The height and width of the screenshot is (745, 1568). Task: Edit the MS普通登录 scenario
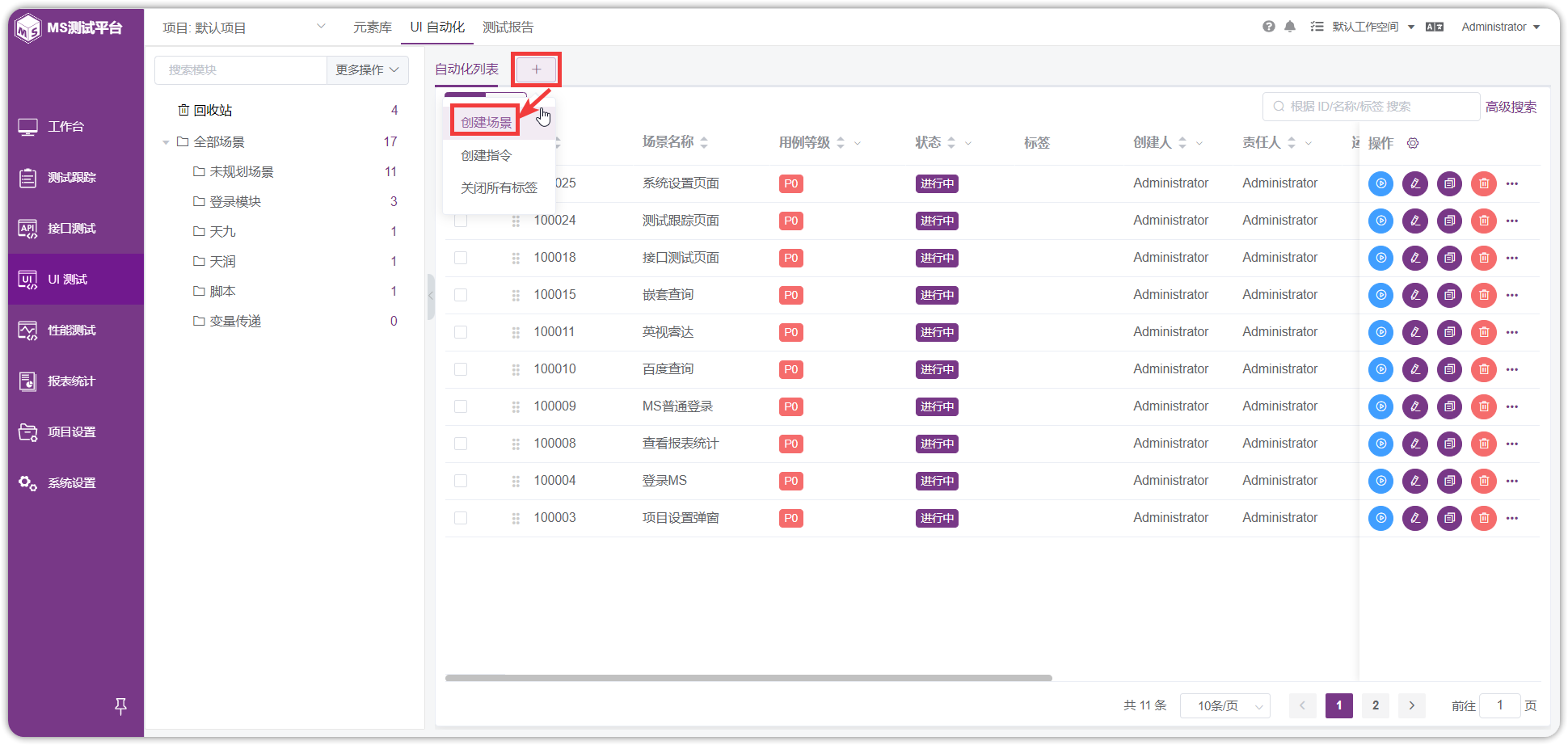click(1415, 406)
